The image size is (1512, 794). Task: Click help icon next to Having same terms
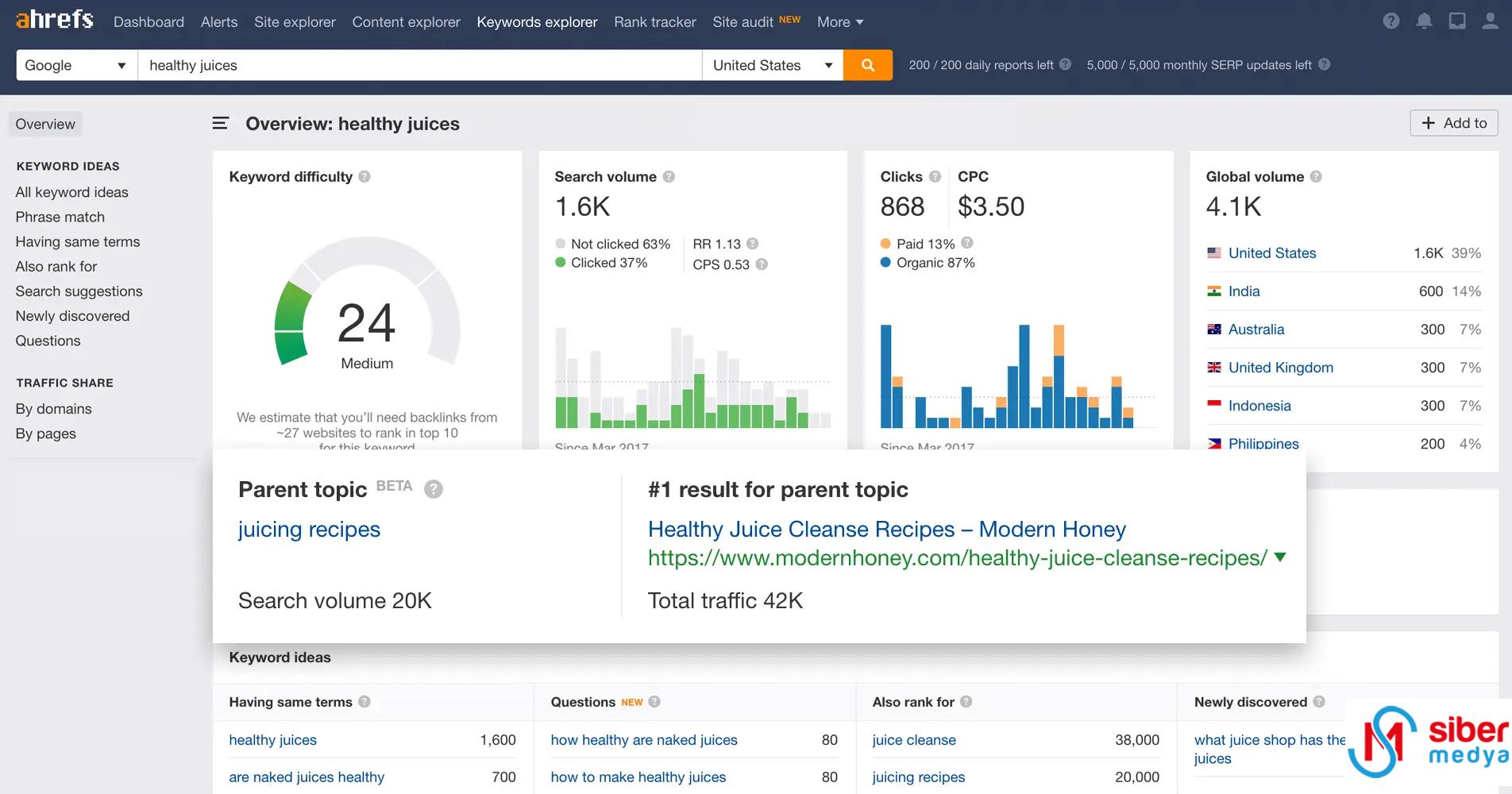(x=364, y=702)
